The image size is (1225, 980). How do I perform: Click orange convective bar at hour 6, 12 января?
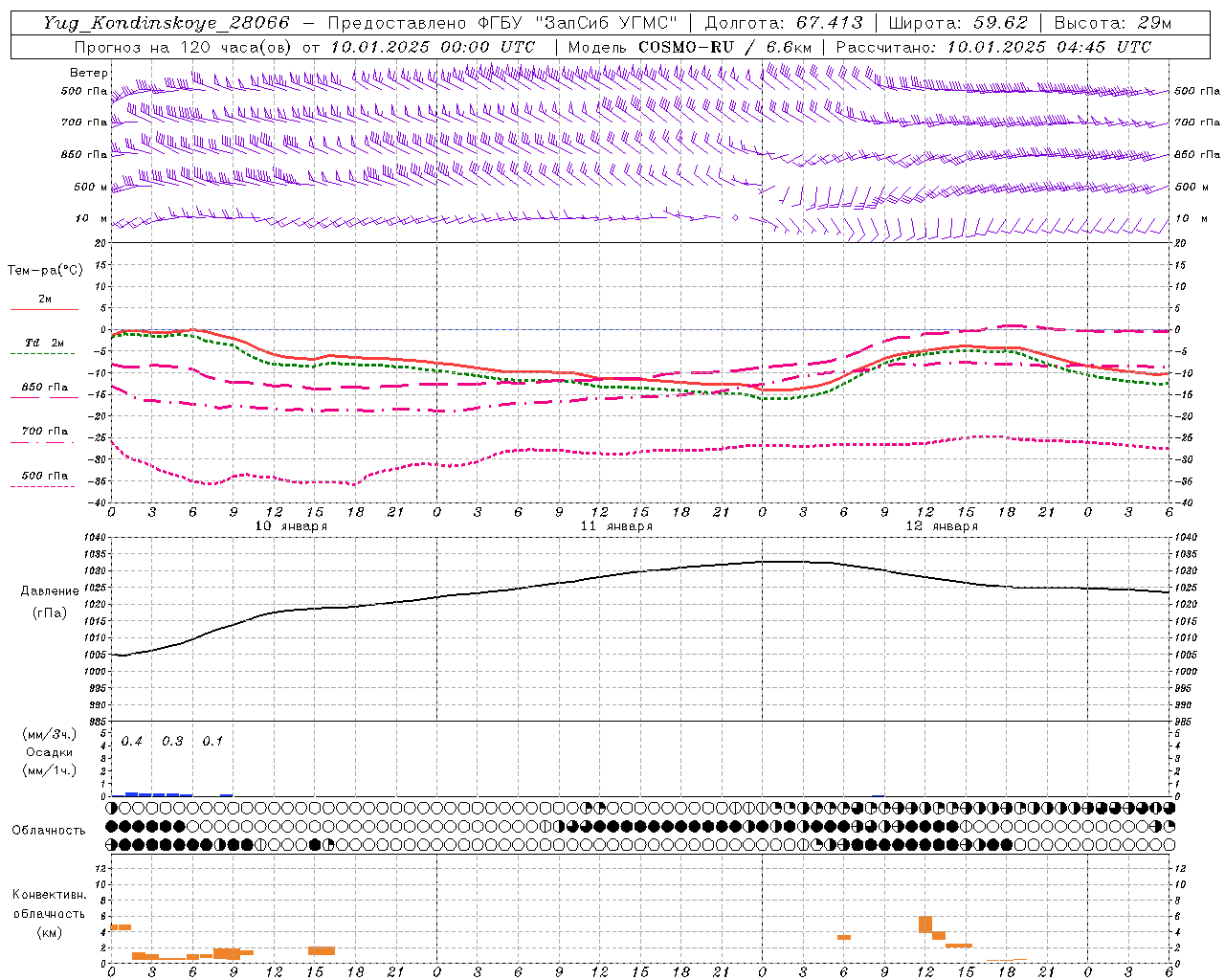pos(844,937)
